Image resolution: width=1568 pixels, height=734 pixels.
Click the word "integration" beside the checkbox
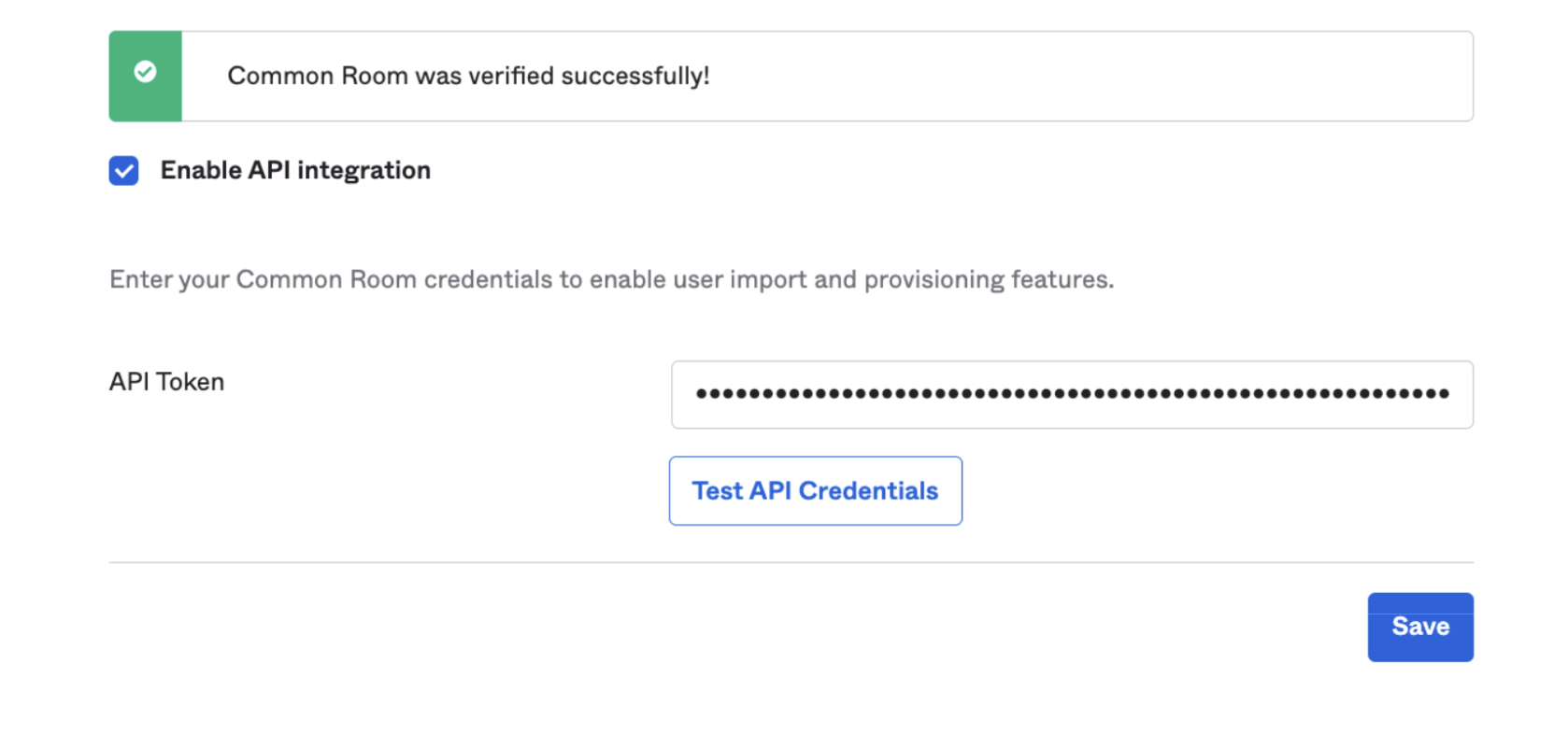tap(363, 170)
